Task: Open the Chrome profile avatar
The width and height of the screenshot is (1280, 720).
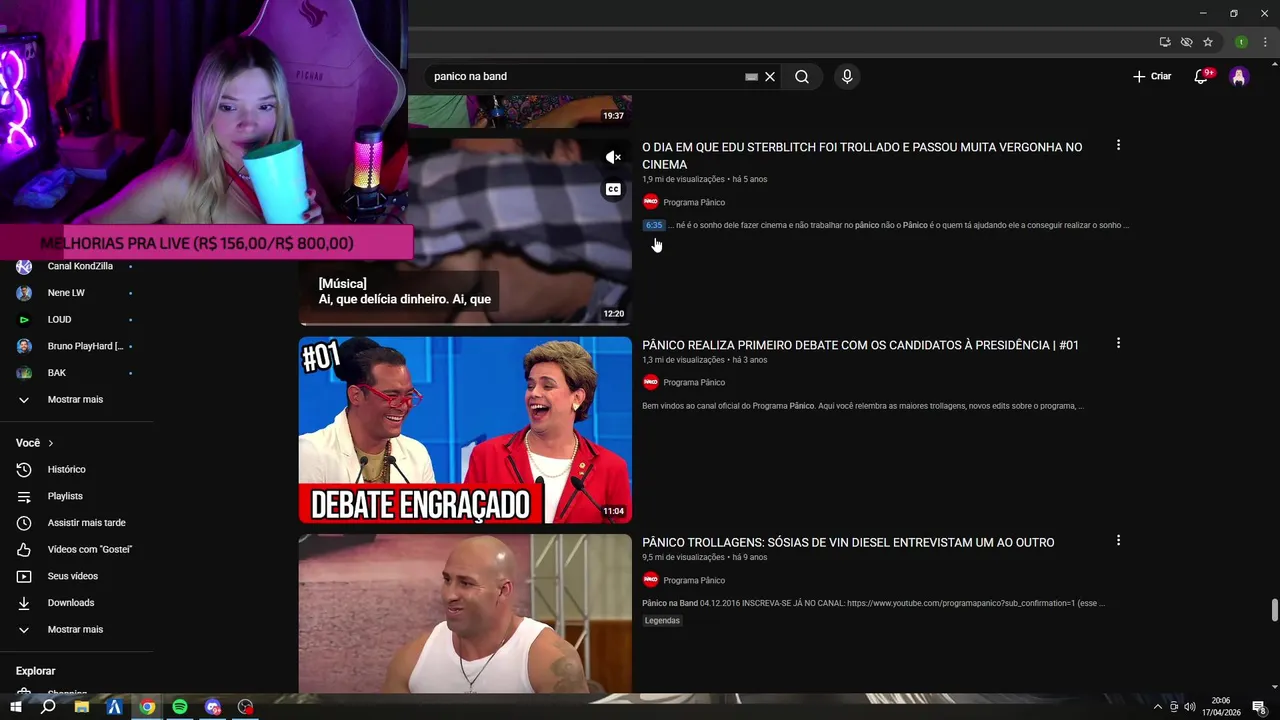Action: (1241, 42)
